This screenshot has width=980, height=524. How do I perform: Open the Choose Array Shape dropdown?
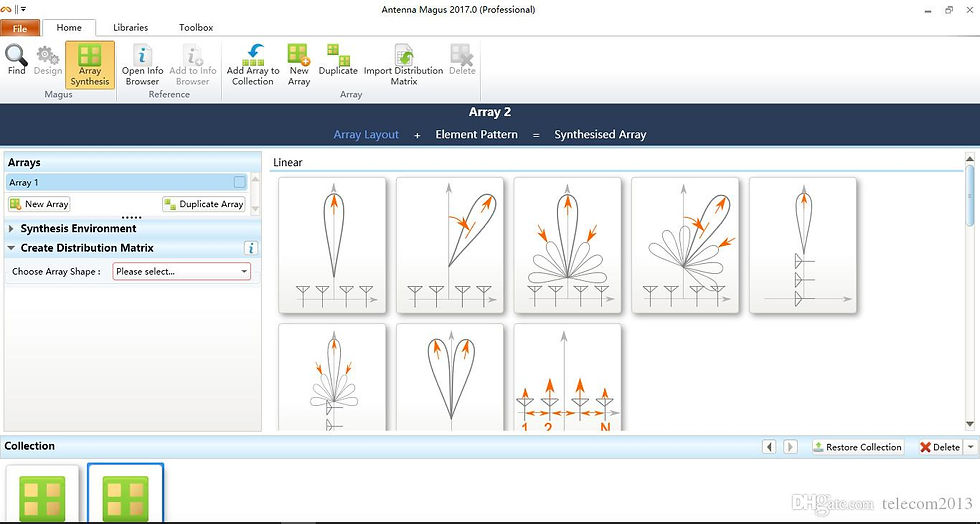click(182, 271)
